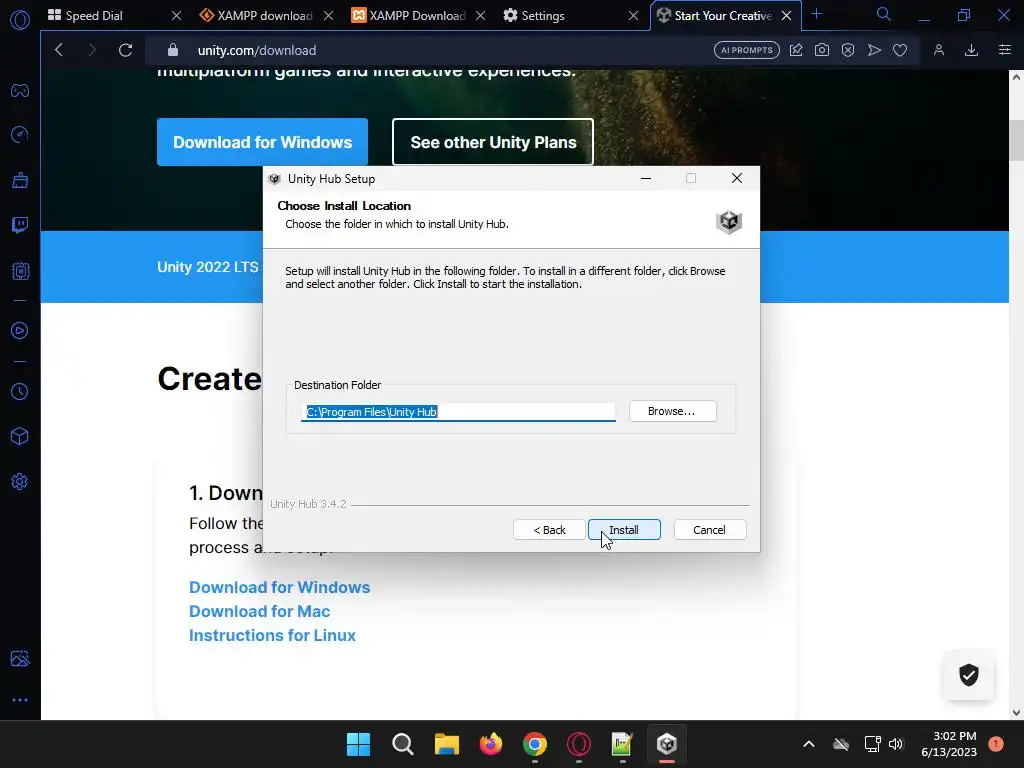Click Download for Windows blue button
Screen dimensions: 1024x768
coord(263,142)
